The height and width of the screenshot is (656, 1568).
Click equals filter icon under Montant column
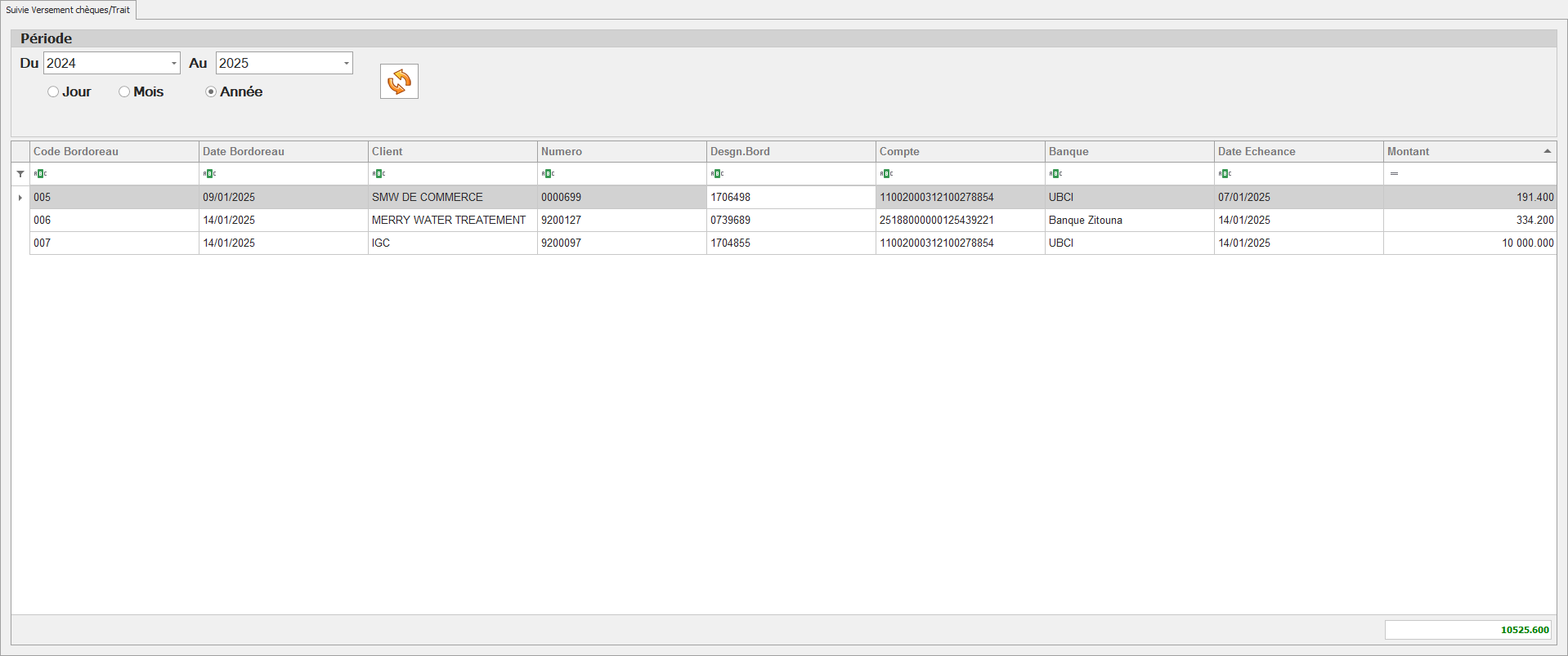[x=1394, y=173]
